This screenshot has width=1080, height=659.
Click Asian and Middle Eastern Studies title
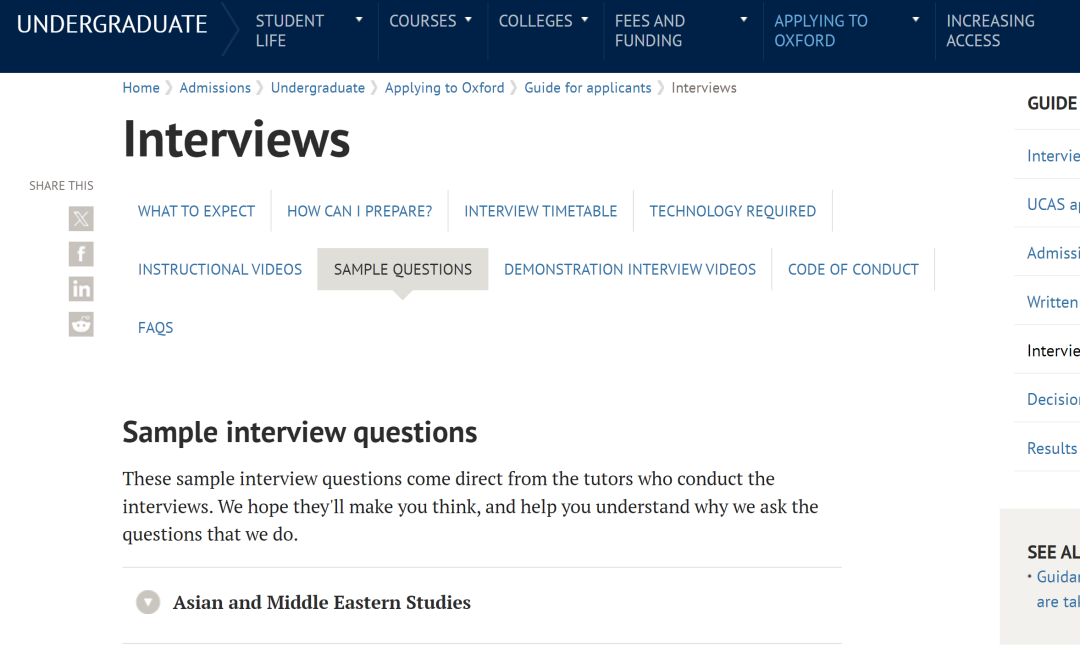322,603
